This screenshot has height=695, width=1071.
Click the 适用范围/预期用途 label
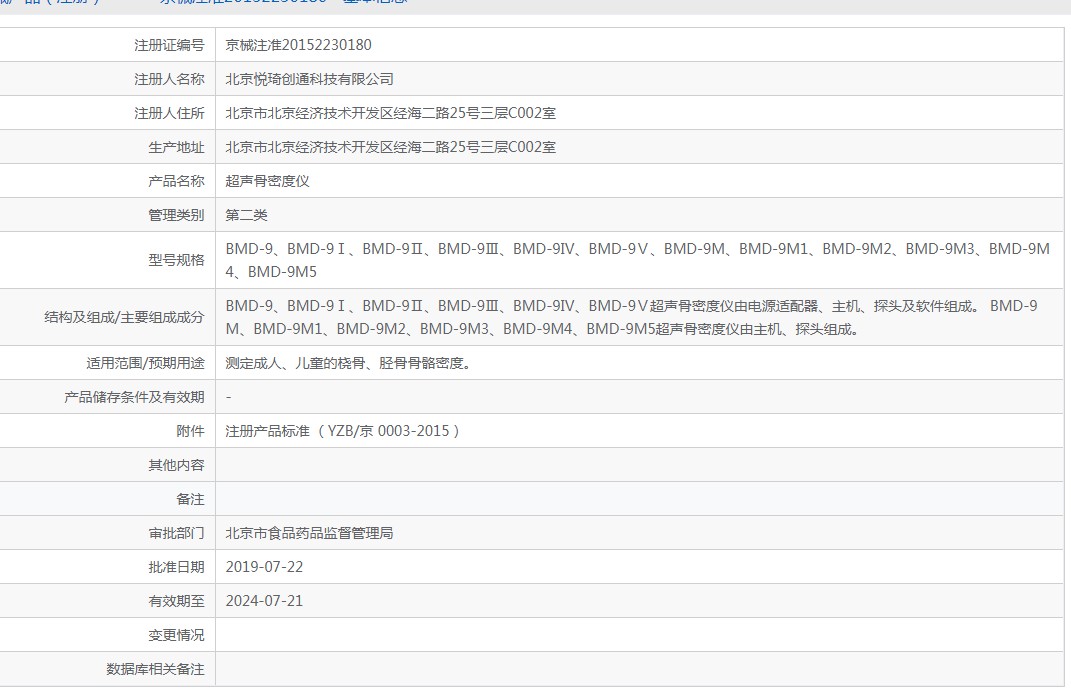[145, 363]
